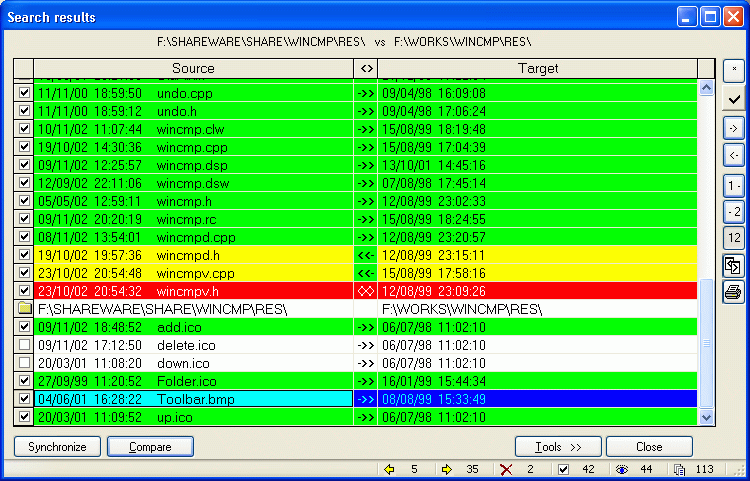The width and height of the screenshot is (750, 481).
Task: Uncheck the wincmpv.h checkbox
Action: point(24,291)
